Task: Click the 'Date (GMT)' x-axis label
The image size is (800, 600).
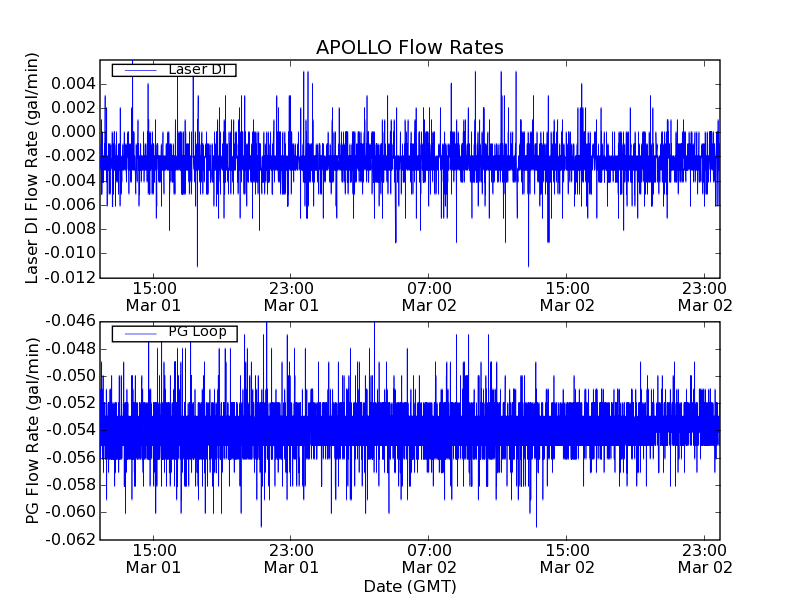Action: coord(410,586)
